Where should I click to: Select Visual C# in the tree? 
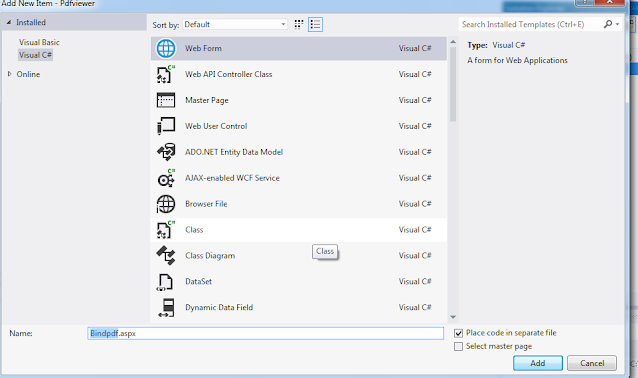point(35,55)
